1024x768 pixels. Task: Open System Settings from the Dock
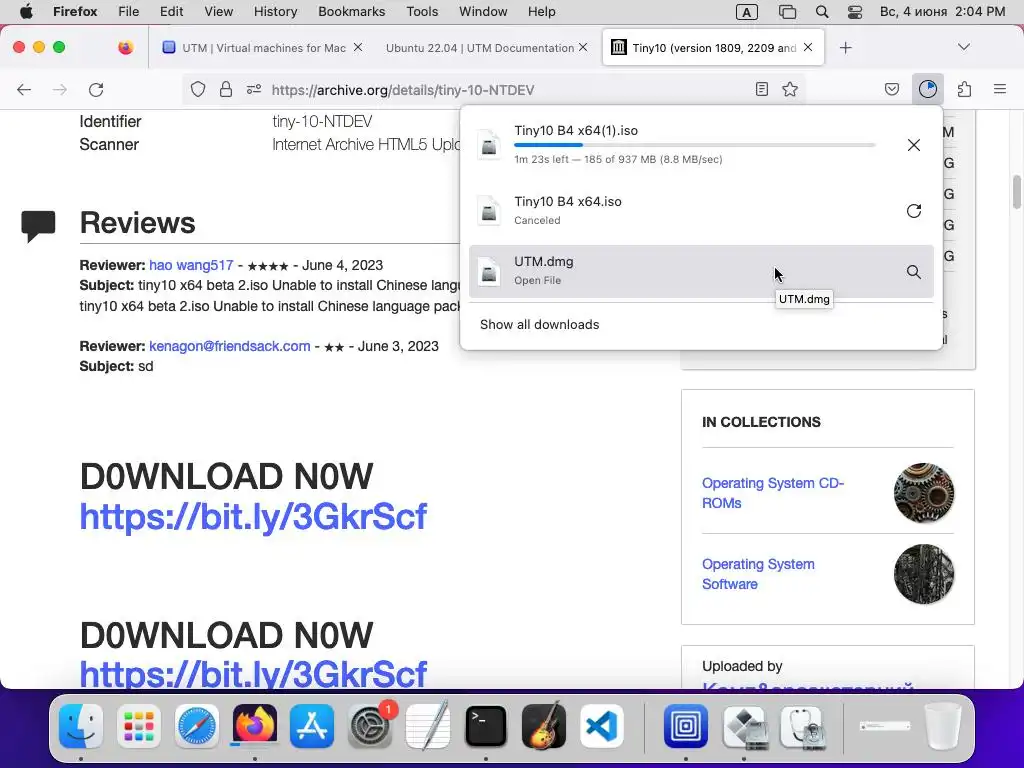coord(370,726)
